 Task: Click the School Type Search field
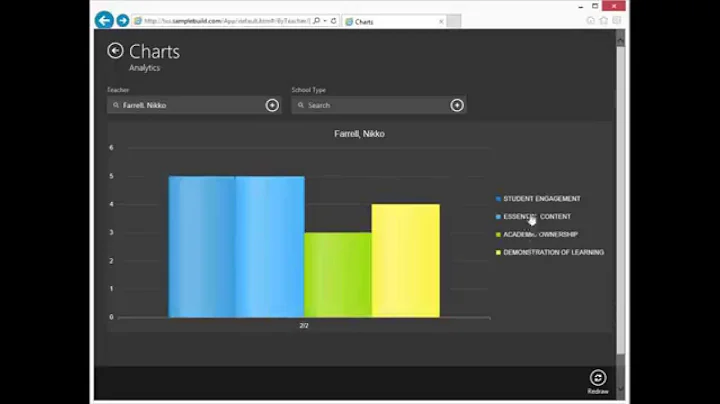[379, 105]
